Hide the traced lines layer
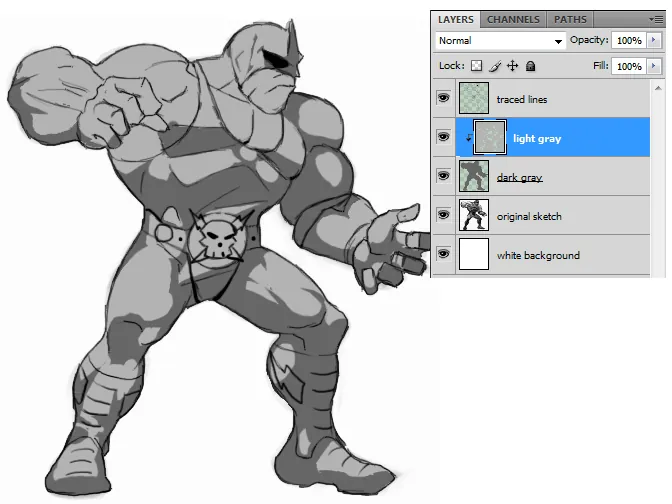Image resolution: width=672 pixels, height=504 pixels. tap(444, 98)
